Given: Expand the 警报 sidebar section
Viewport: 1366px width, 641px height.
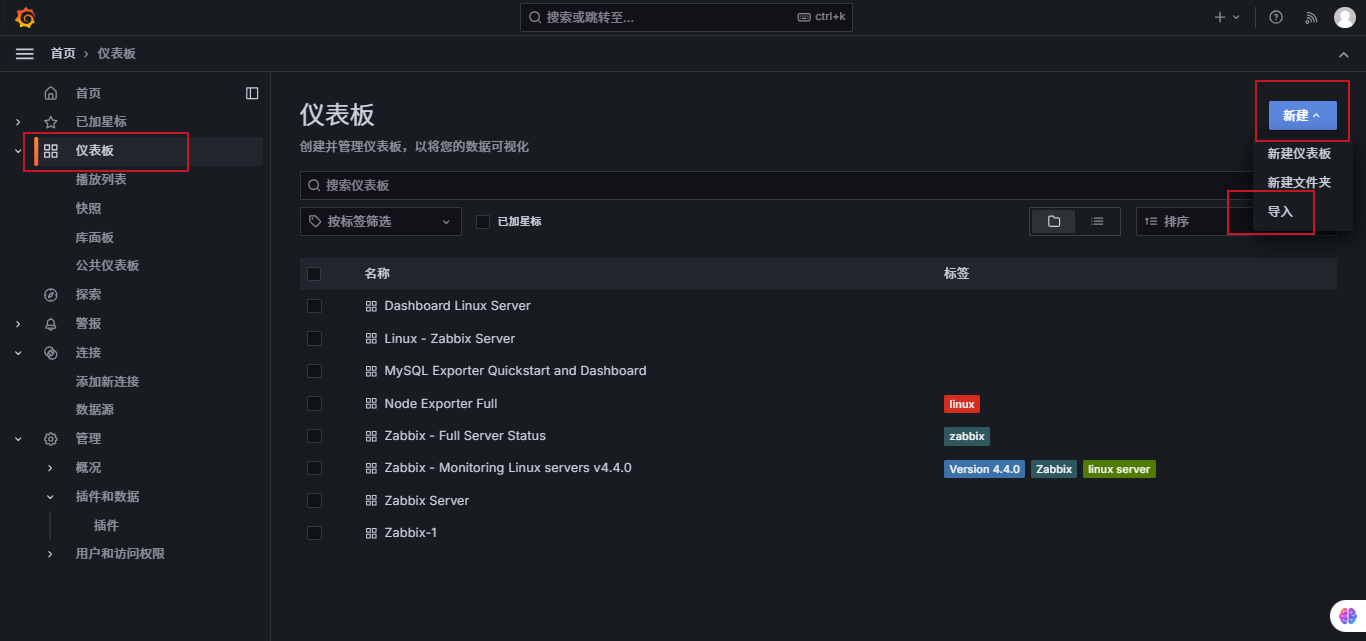Looking at the screenshot, I should point(18,324).
